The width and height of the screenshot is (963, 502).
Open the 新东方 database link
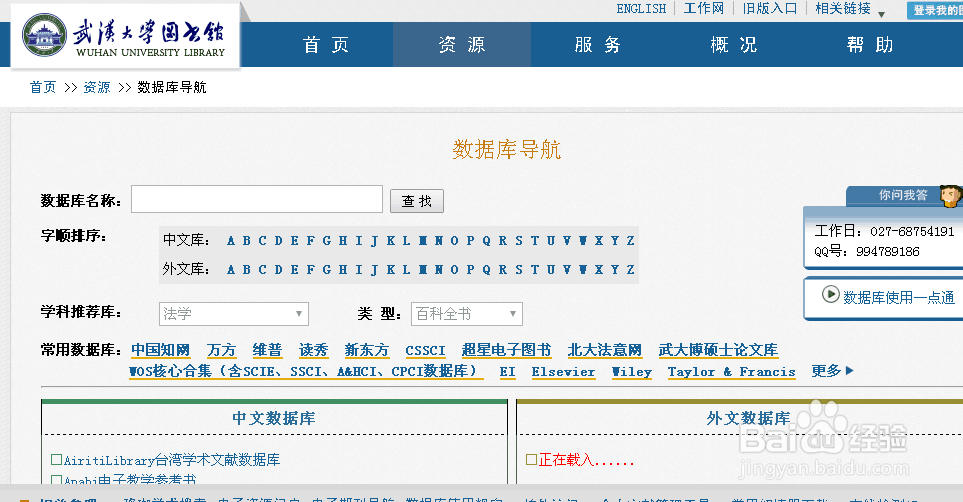pos(367,350)
